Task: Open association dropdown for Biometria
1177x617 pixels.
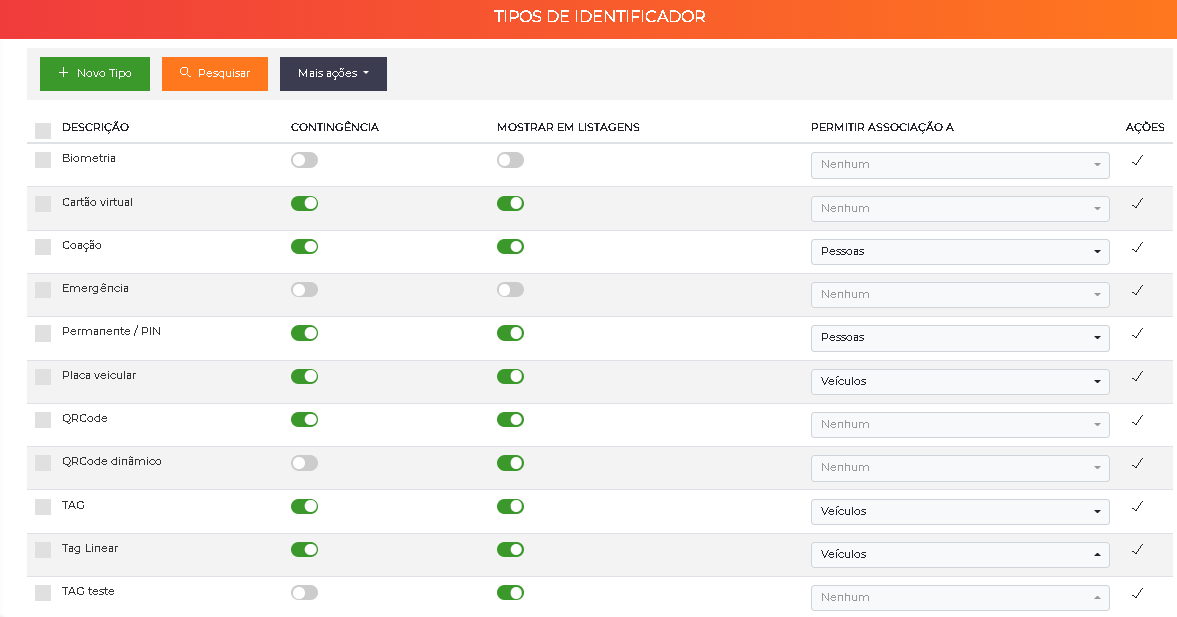Action: tap(960, 165)
